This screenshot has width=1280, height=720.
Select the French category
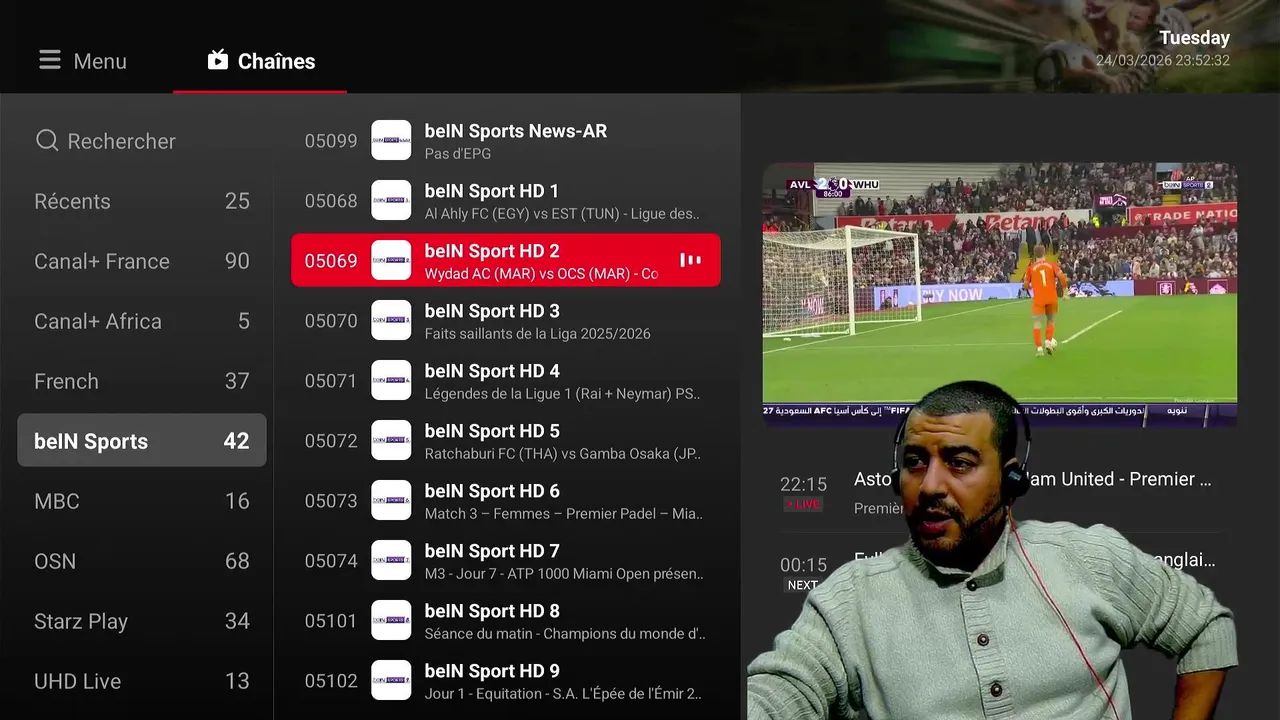[142, 381]
